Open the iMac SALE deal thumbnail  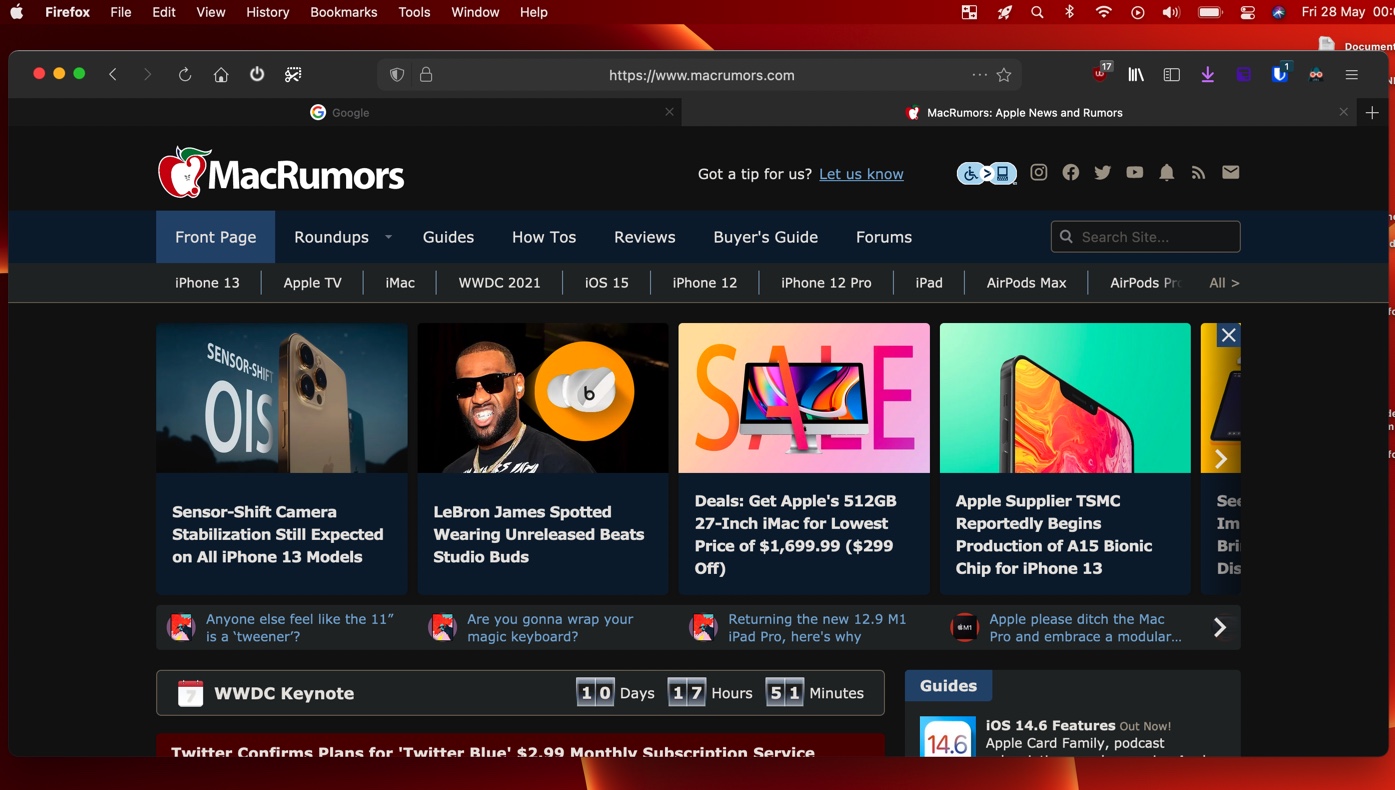(804, 398)
